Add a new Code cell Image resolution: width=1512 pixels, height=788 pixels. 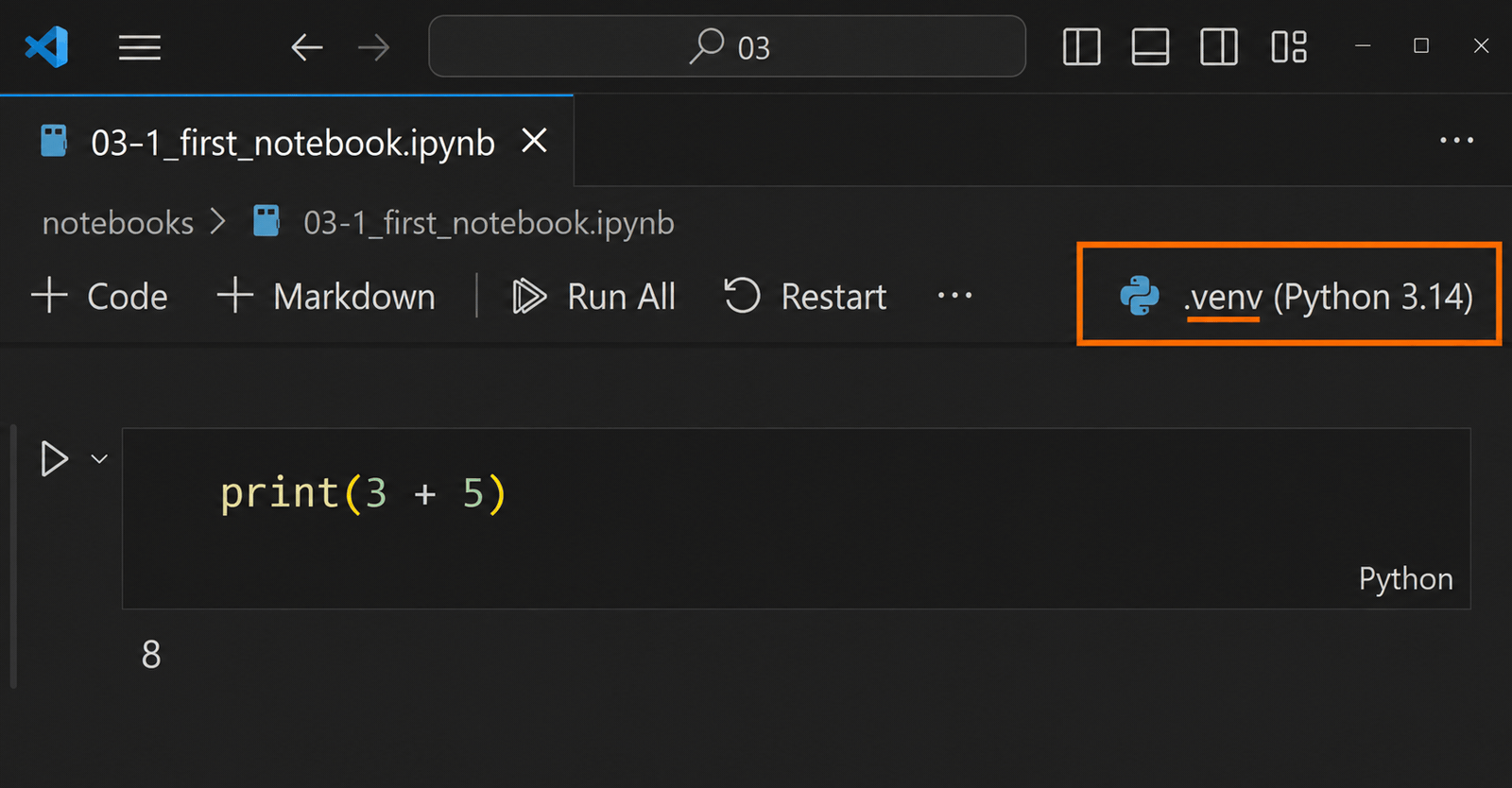[99, 297]
